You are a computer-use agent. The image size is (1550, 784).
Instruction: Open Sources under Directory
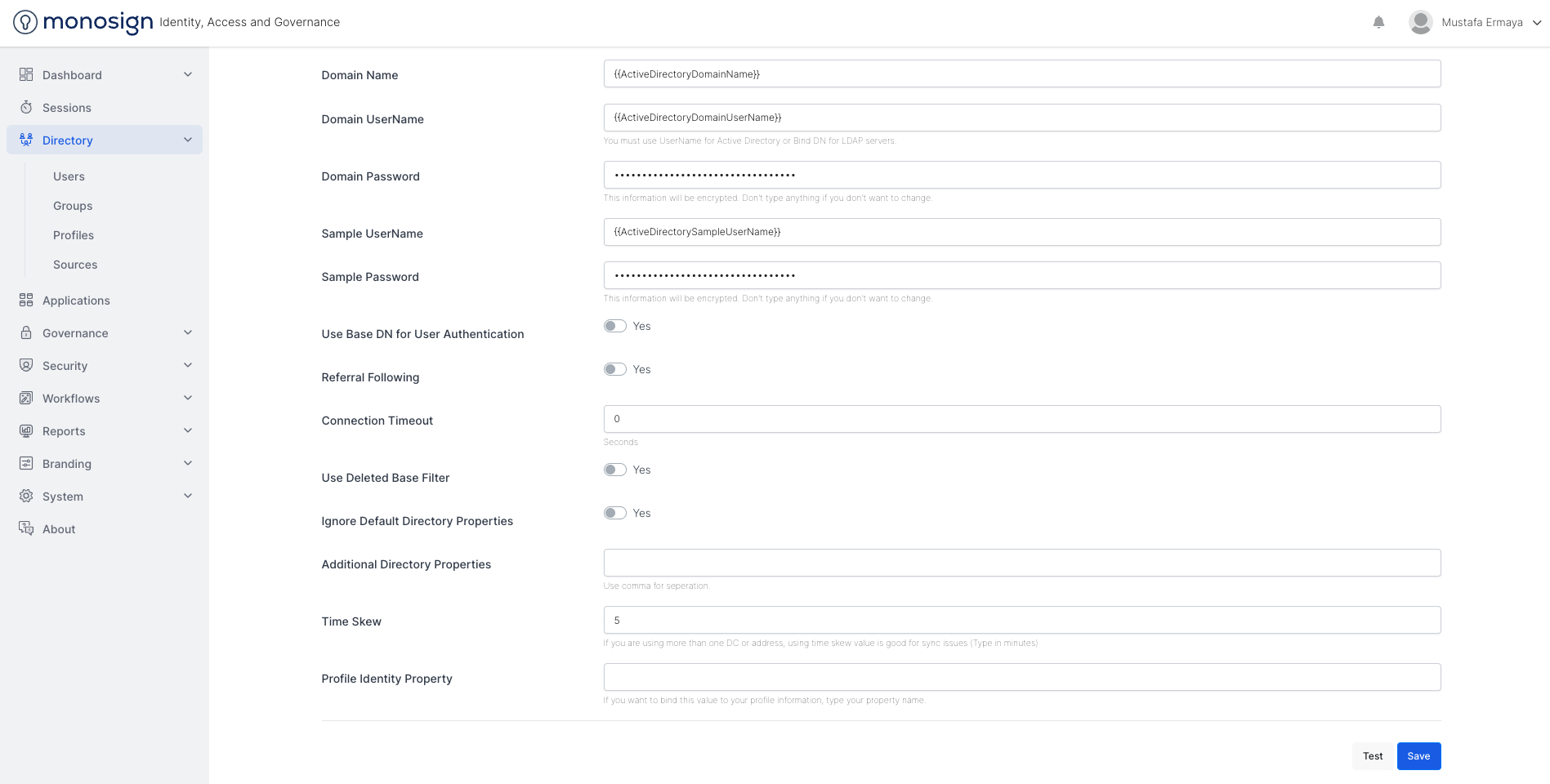75,265
